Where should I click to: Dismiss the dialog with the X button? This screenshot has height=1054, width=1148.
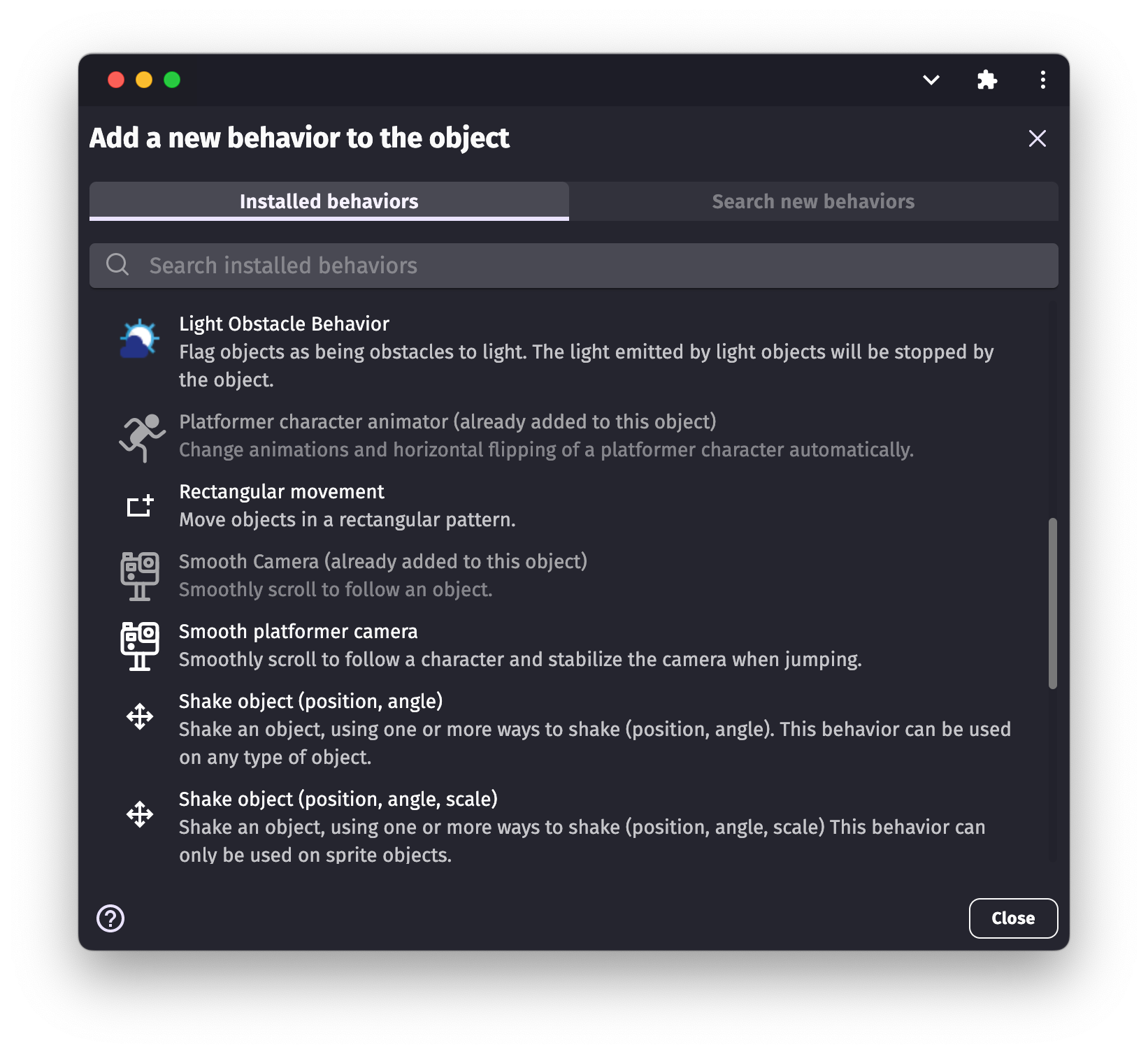click(1037, 138)
